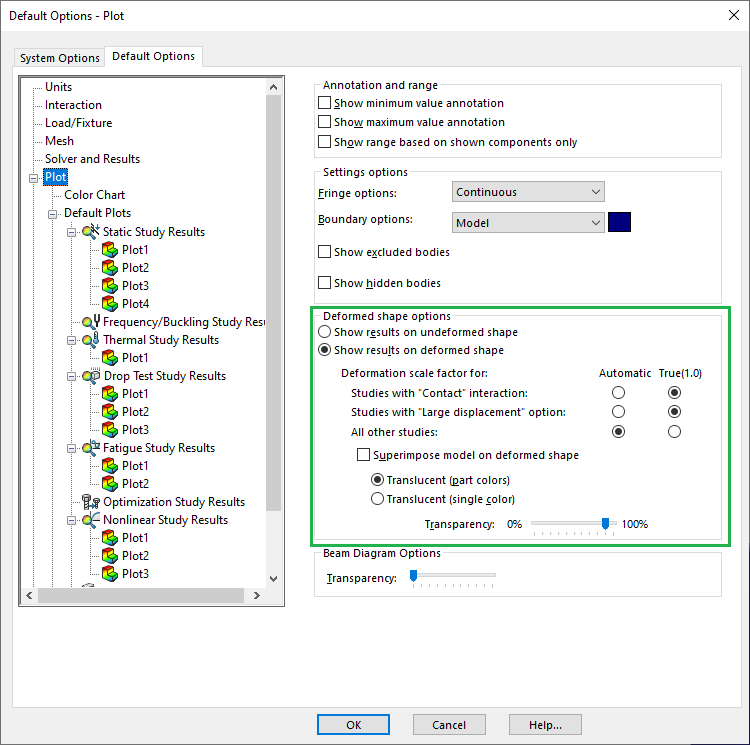Open the Fringe options dropdown

tap(528, 191)
